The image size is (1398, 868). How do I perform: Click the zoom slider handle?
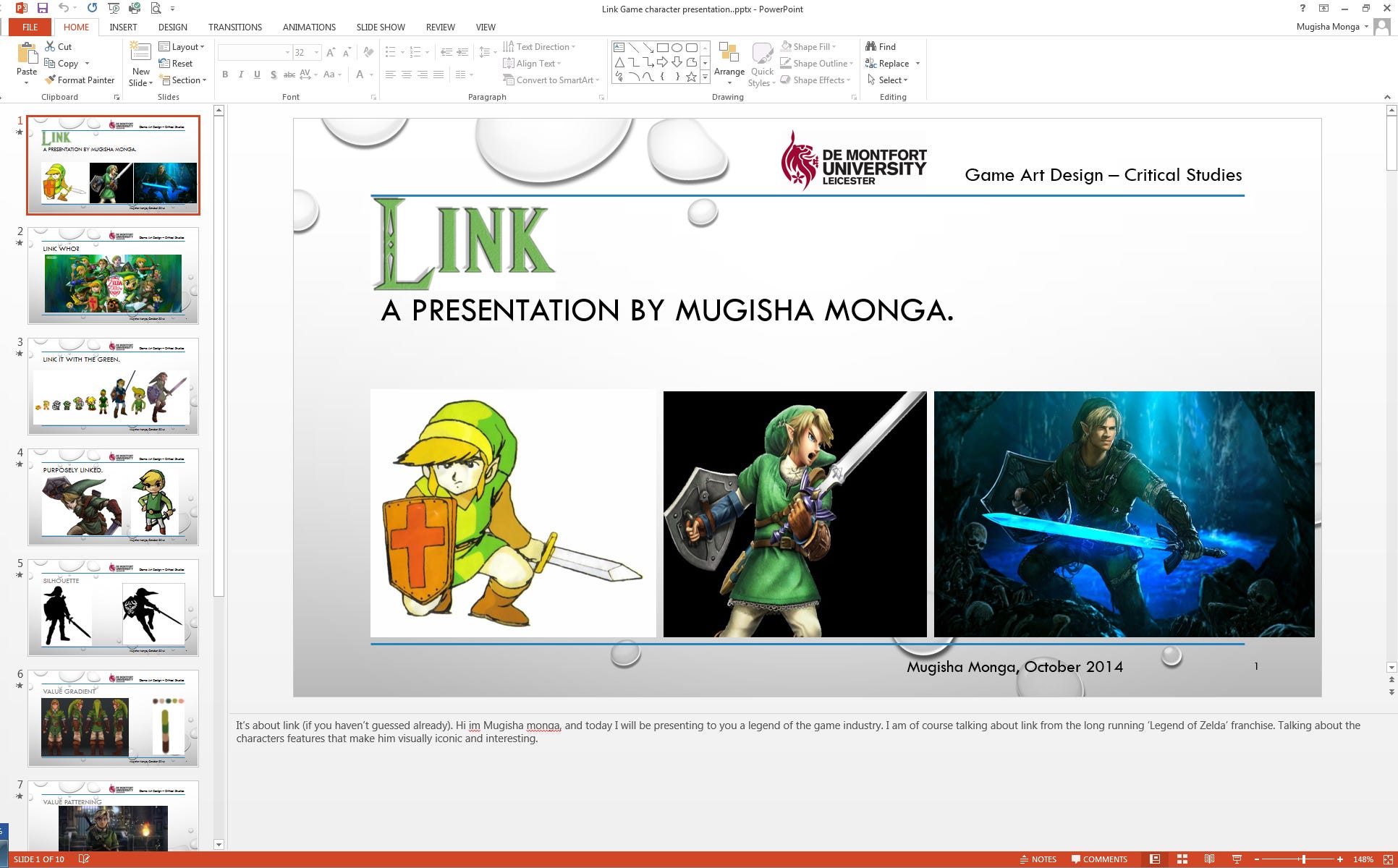tap(1304, 859)
